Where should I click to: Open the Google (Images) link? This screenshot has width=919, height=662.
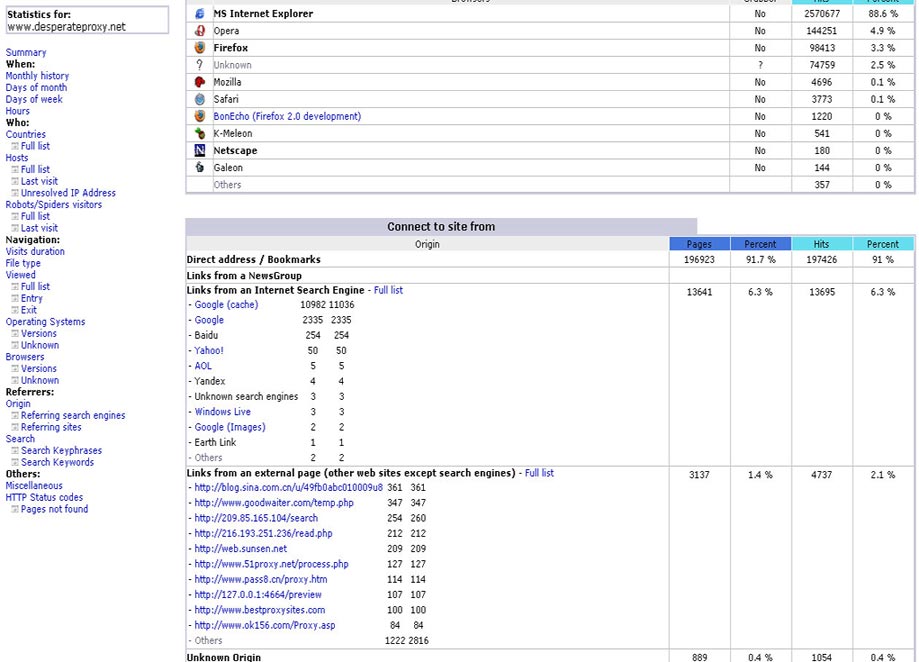point(230,427)
